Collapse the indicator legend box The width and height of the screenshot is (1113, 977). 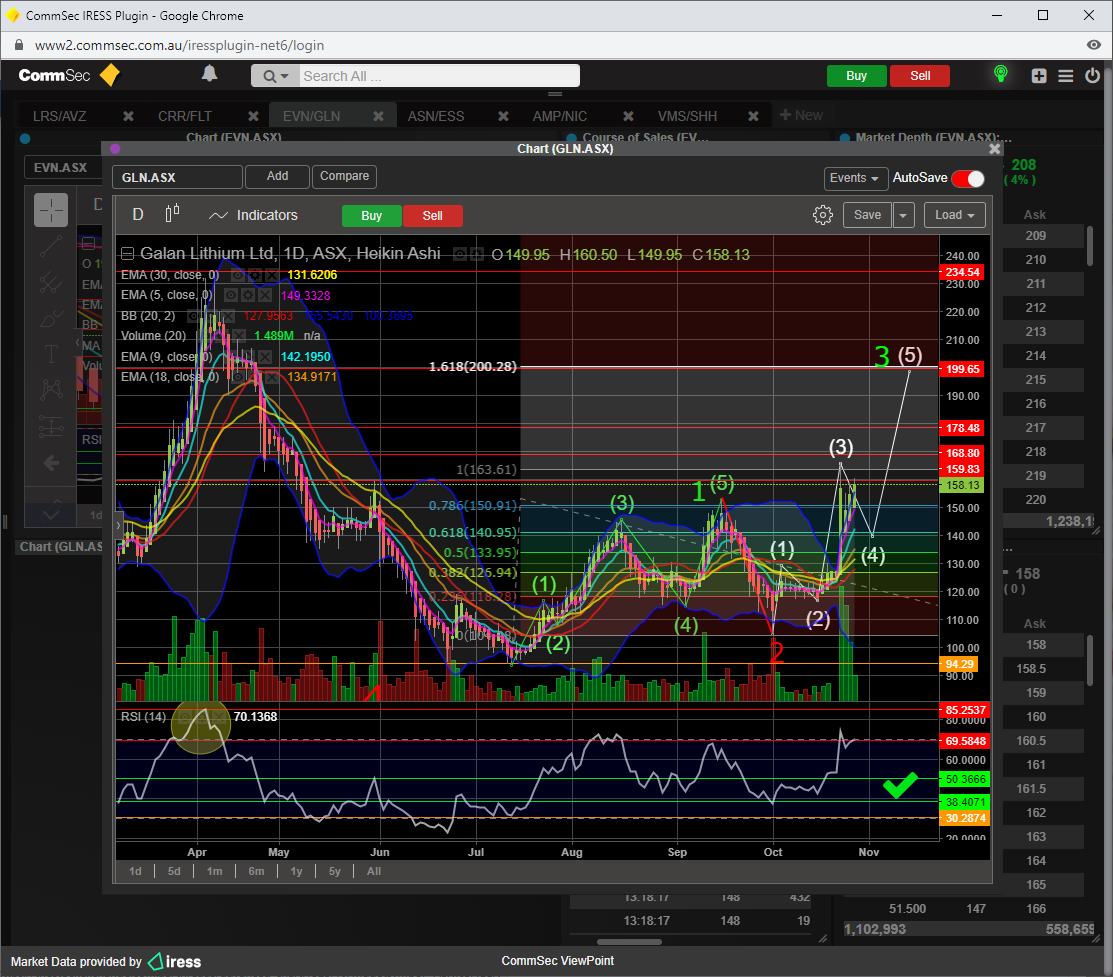pyautogui.click(x=127, y=253)
